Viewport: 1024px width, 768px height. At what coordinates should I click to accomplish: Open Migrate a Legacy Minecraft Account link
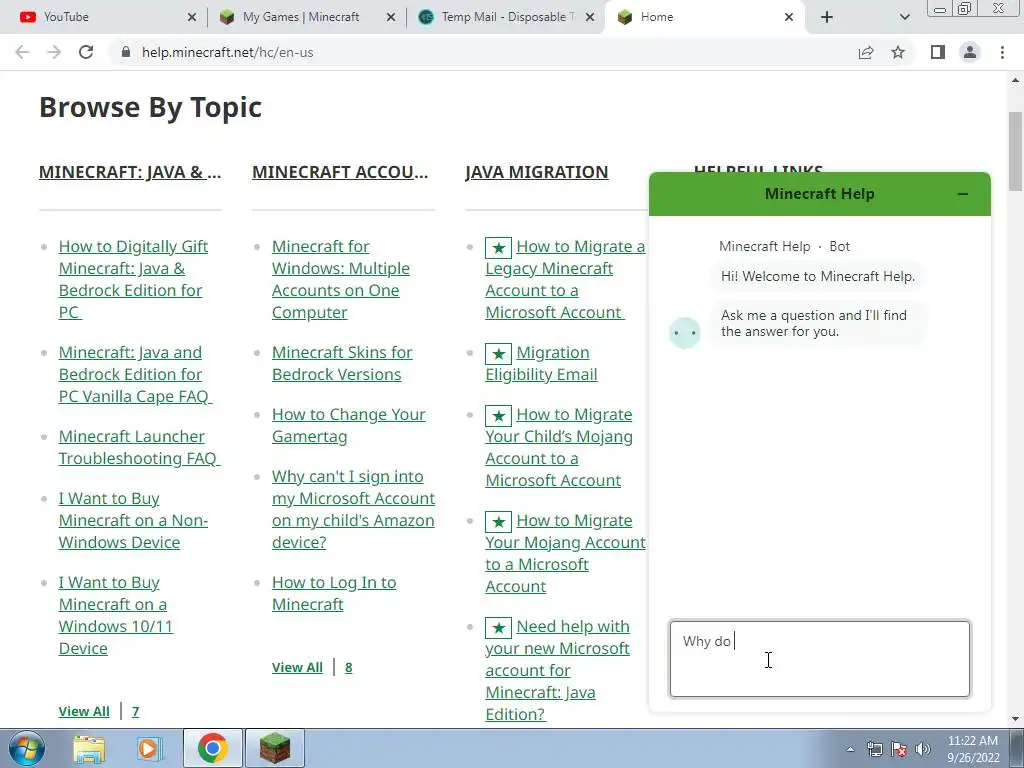(565, 279)
